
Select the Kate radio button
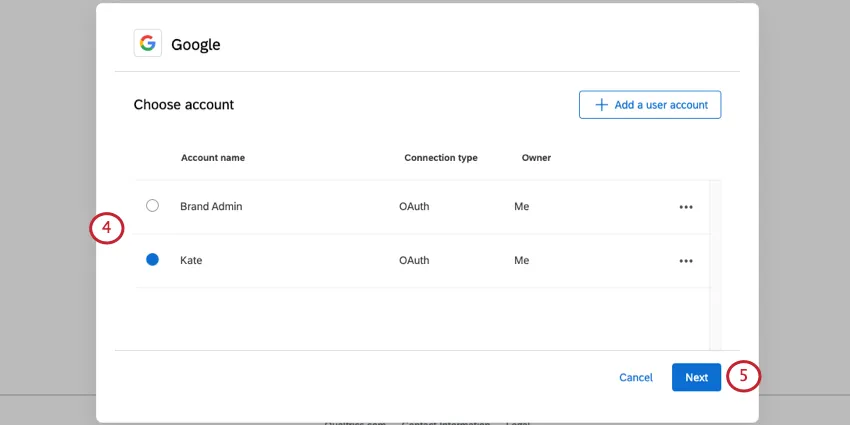(x=152, y=260)
